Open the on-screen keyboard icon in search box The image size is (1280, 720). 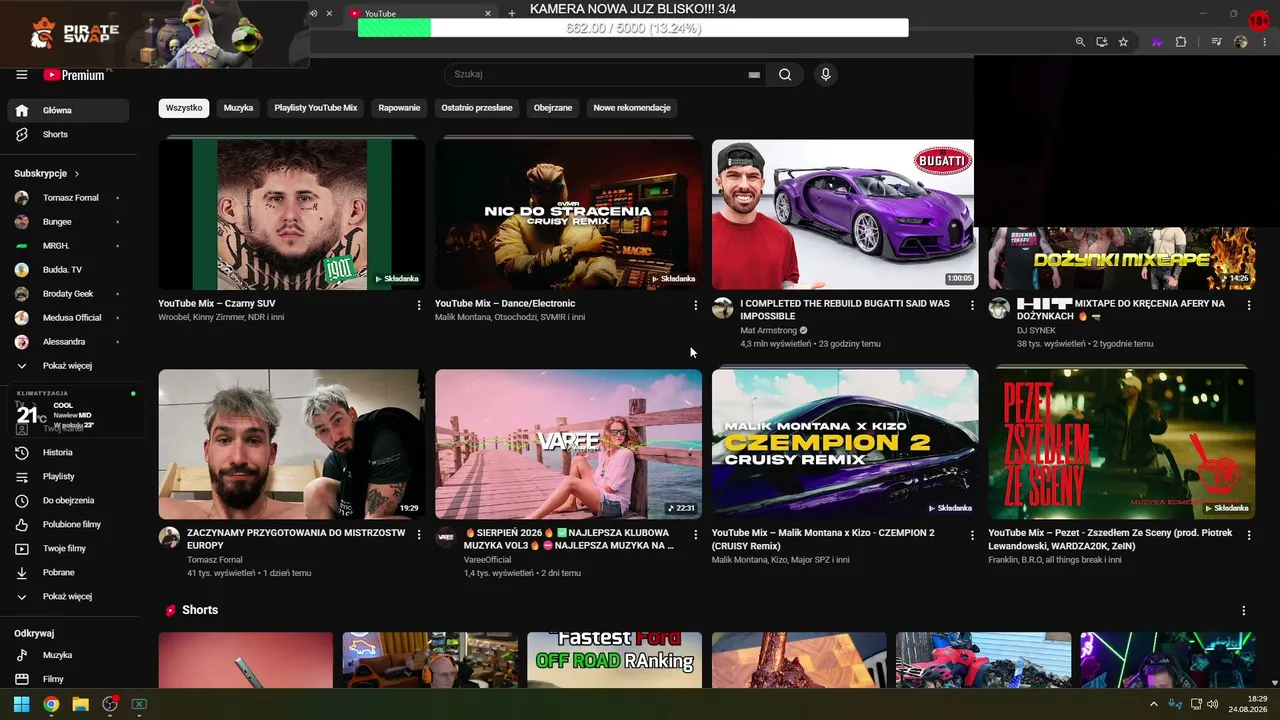754,74
